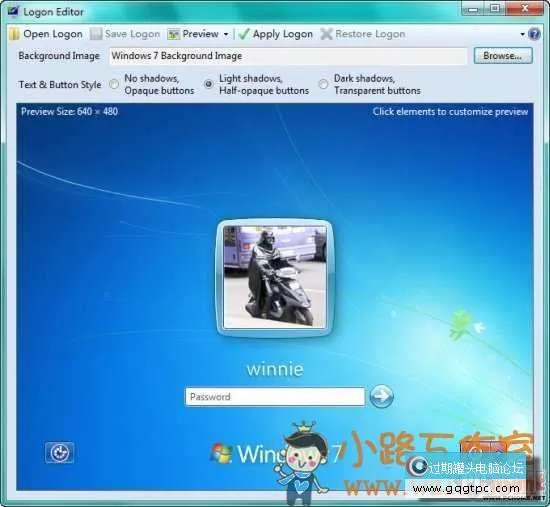Click the Preview Size: 640 × 480 label
Screen dimensions: 550x507
(x=69, y=112)
